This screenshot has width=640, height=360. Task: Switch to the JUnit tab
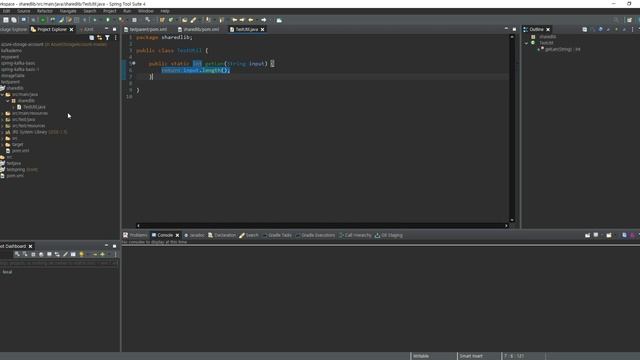pyautogui.click(x=87, y=29)
